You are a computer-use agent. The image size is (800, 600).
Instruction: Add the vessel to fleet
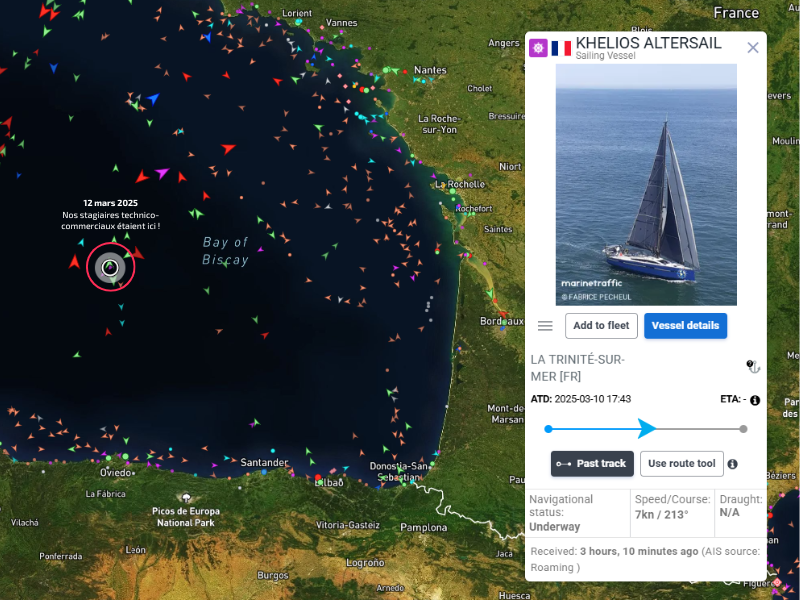[601, 325]
